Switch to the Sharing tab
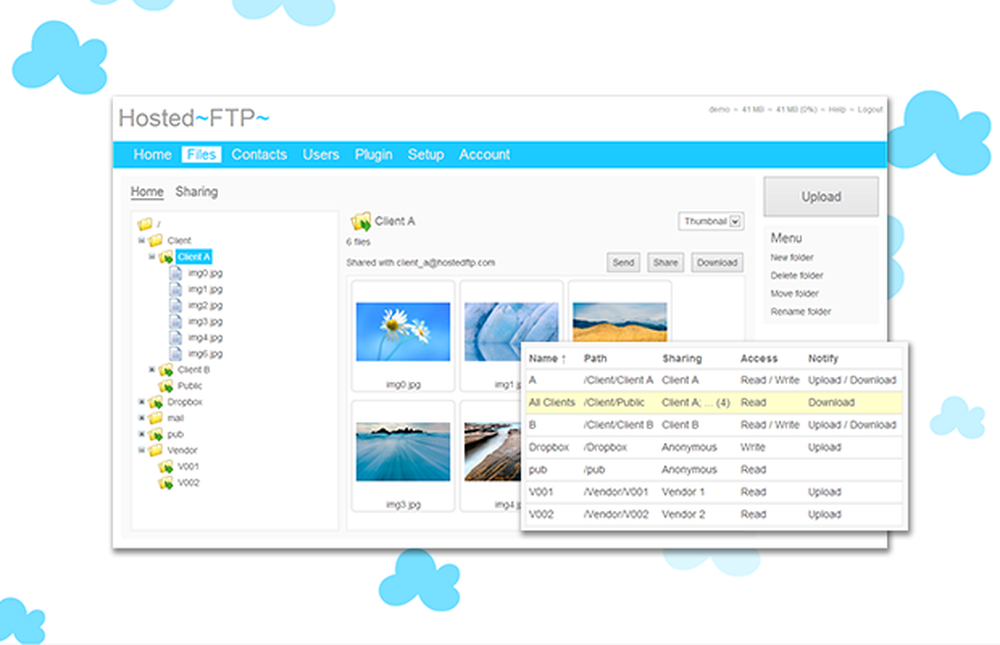Viewport: 1000px width, 645px height. click(197, 192)
